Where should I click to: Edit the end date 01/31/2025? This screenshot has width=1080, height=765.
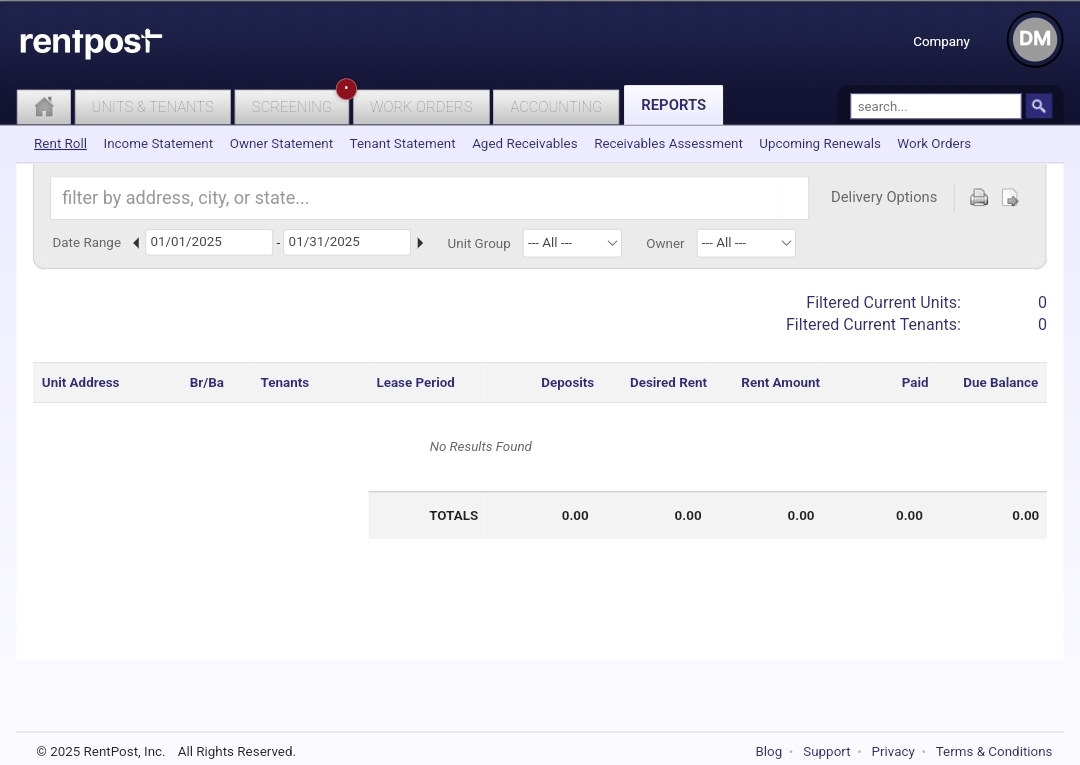point(346,242)
